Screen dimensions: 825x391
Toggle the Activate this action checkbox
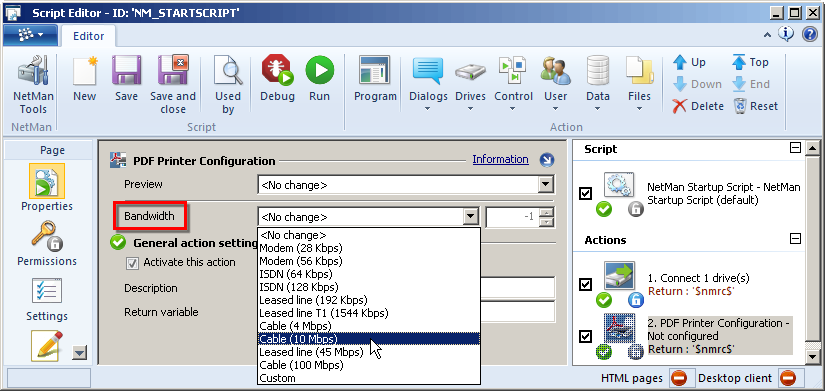coord(133,263)
